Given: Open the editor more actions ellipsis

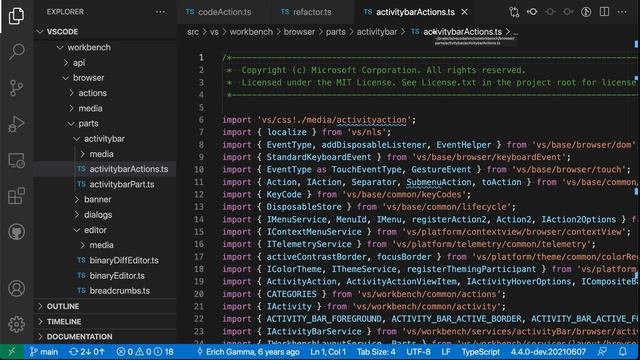Looking at the screenshot, I should point(622,12).
